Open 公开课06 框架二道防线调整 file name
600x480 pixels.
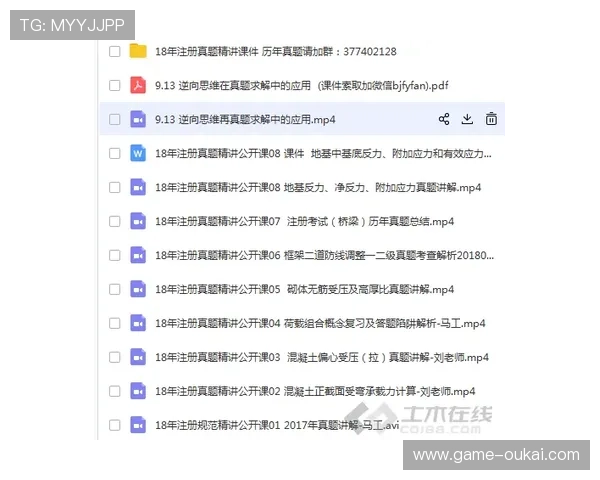324,255
